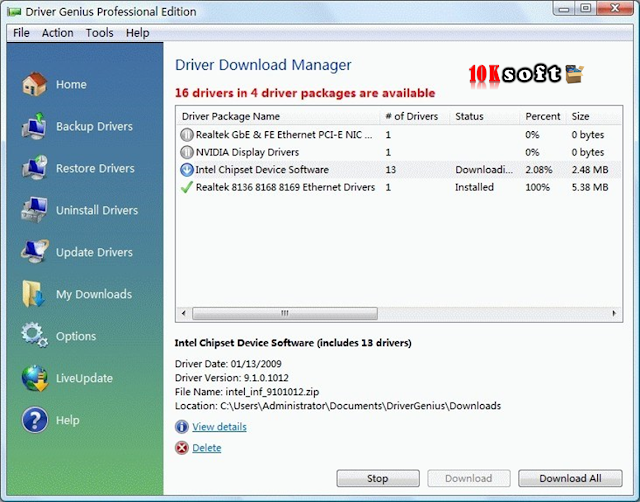The width and height of the screenshot is (640, 502).
Task: Stop the current download
Action: 378,478
